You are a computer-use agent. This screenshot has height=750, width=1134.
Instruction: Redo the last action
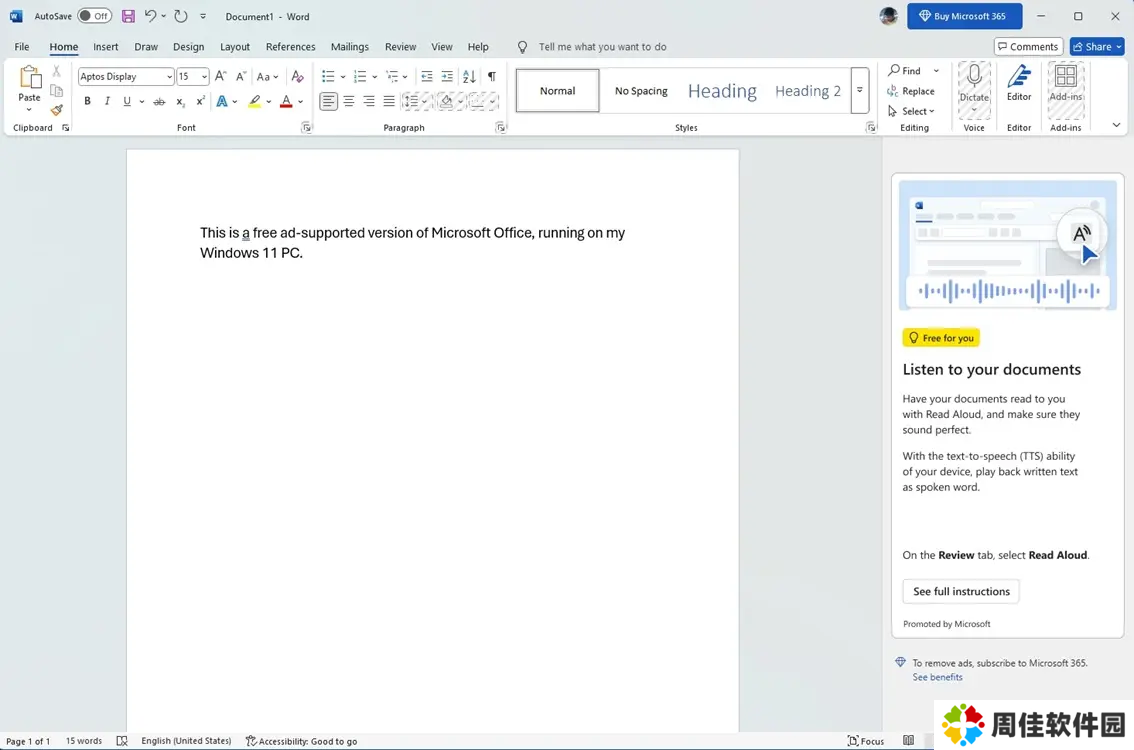(181, 16)
